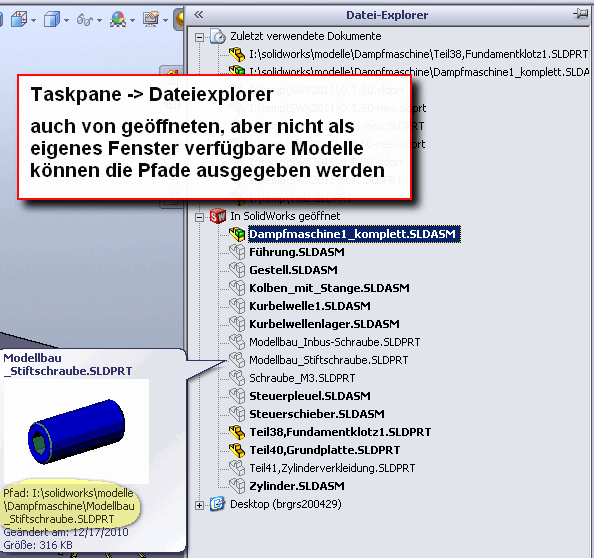Click tooltip title Modellbau_Stiftschraube.SLDPRT
594x558 pixels.
(x=68, y=364)
